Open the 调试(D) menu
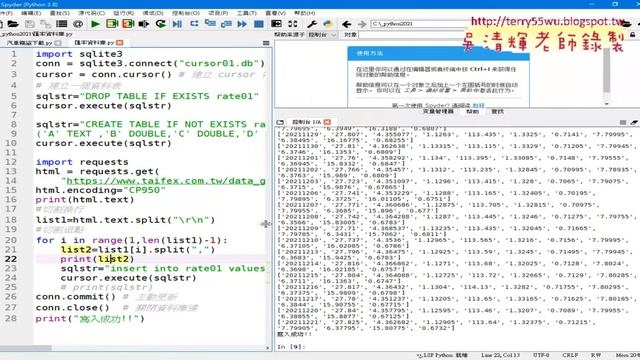The height and width of the screenshot is (360, 640). [153, 13]
